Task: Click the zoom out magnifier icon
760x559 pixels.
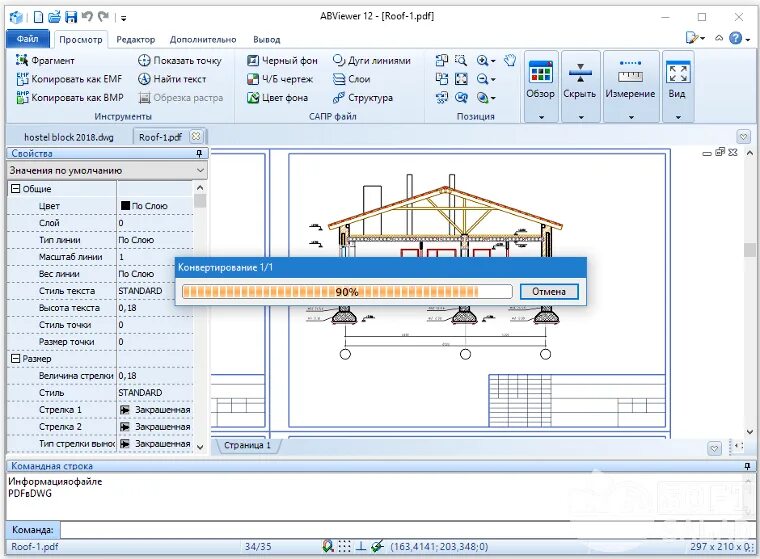Action: click(x=482, y=79)
